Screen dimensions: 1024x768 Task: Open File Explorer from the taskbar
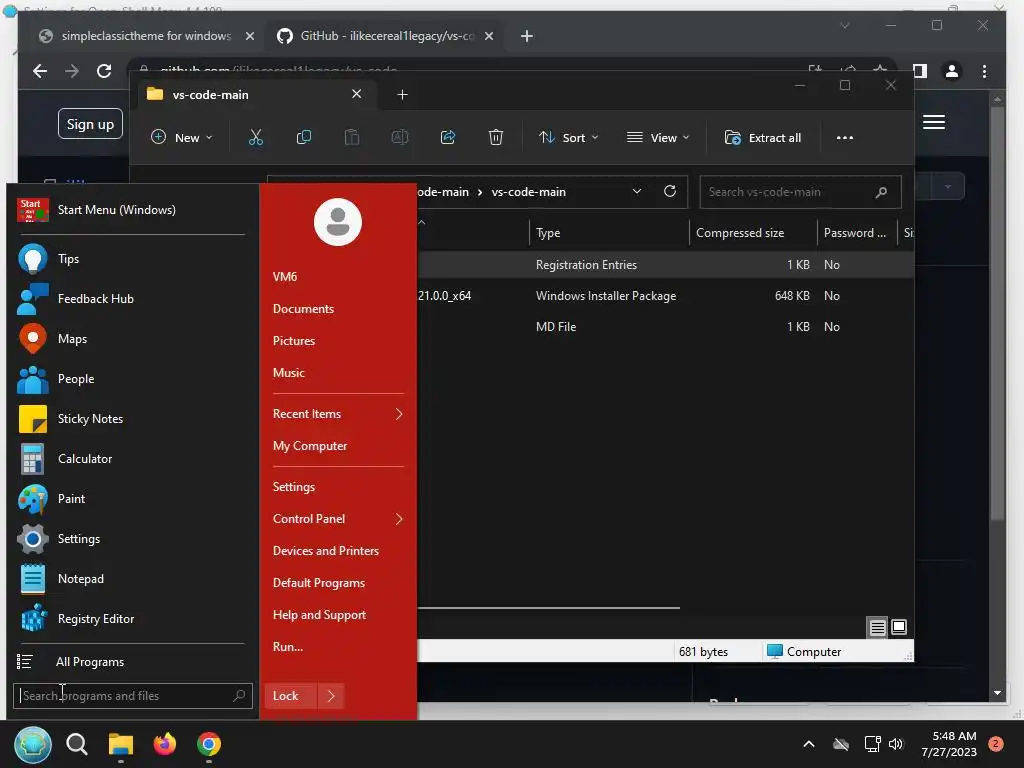[x=121, y=744]
